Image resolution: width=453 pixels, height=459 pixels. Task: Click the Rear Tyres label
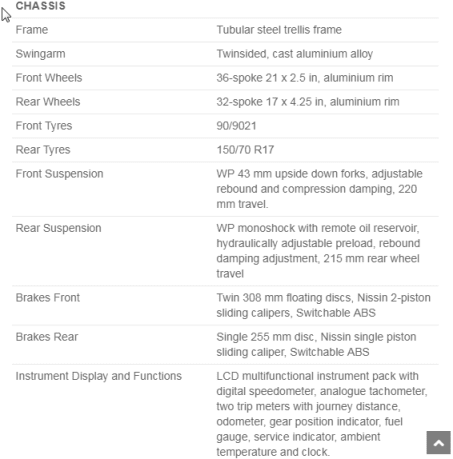click(x=43, y=150)
